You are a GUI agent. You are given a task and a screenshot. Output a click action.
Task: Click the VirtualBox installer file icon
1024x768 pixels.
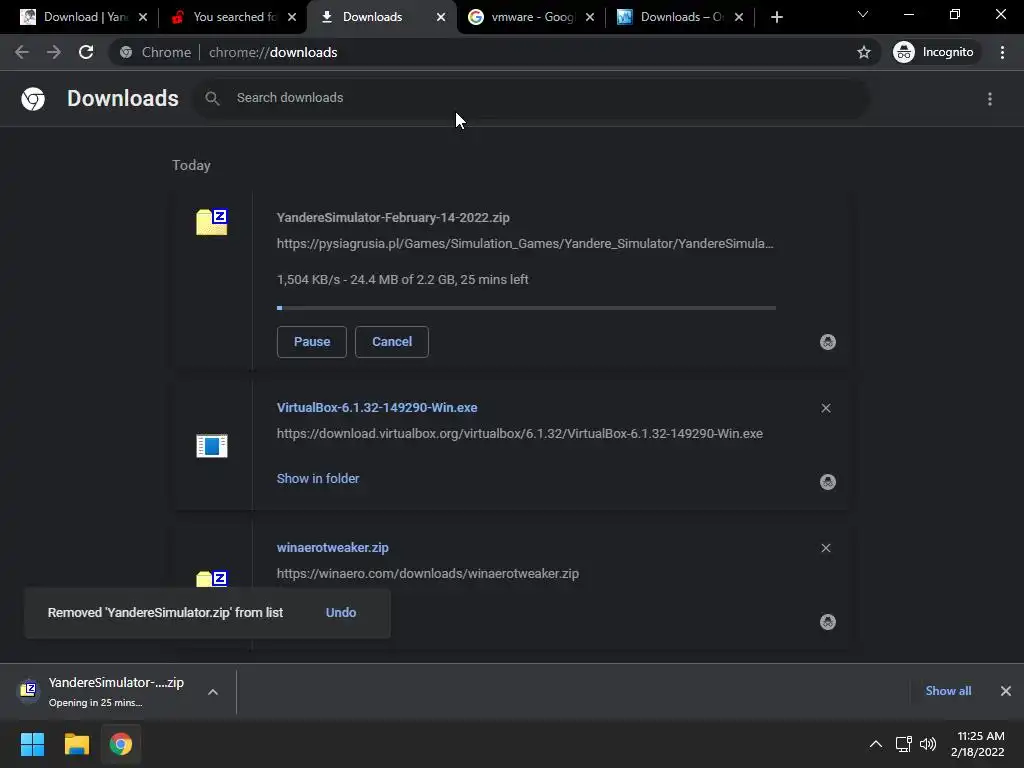(212, 446)
